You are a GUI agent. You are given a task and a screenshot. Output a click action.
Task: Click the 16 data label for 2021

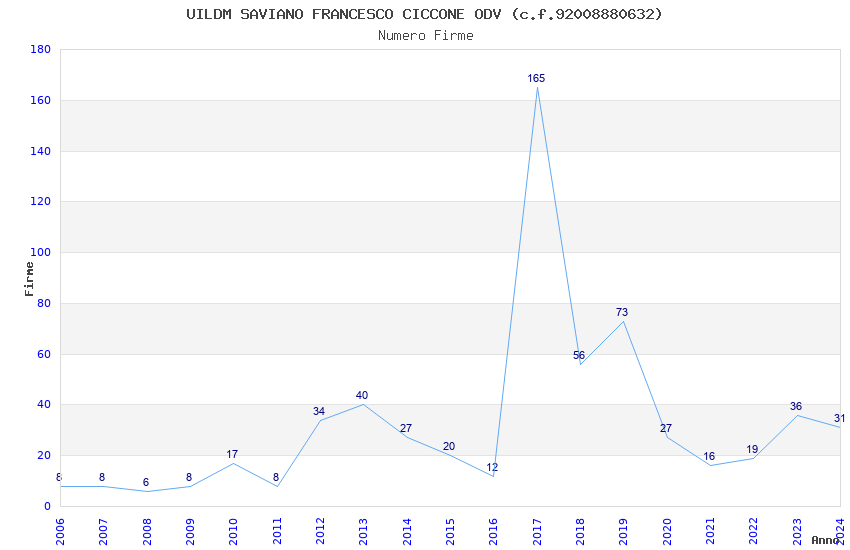[x=709, y=457]
